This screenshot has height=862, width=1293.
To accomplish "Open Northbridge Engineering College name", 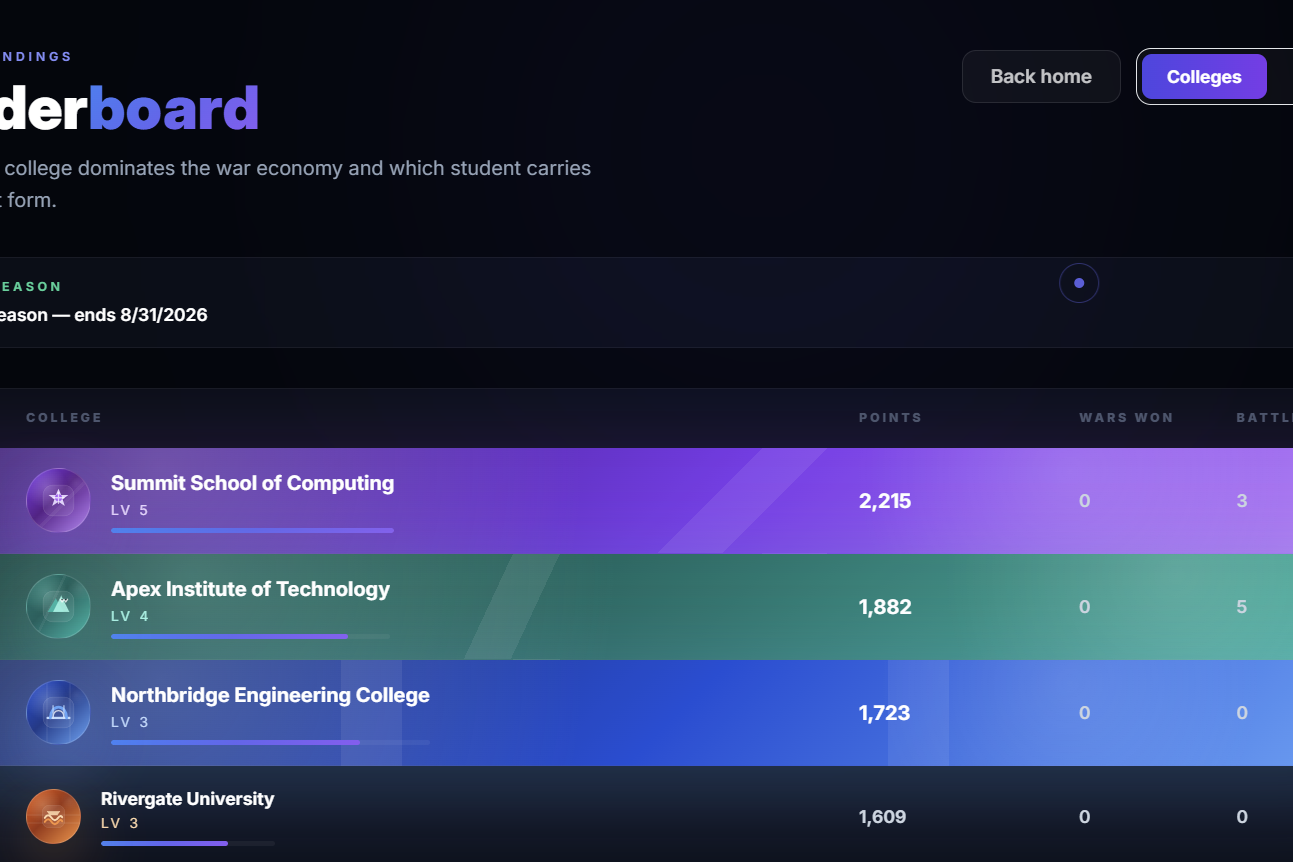I will [270, 695].
